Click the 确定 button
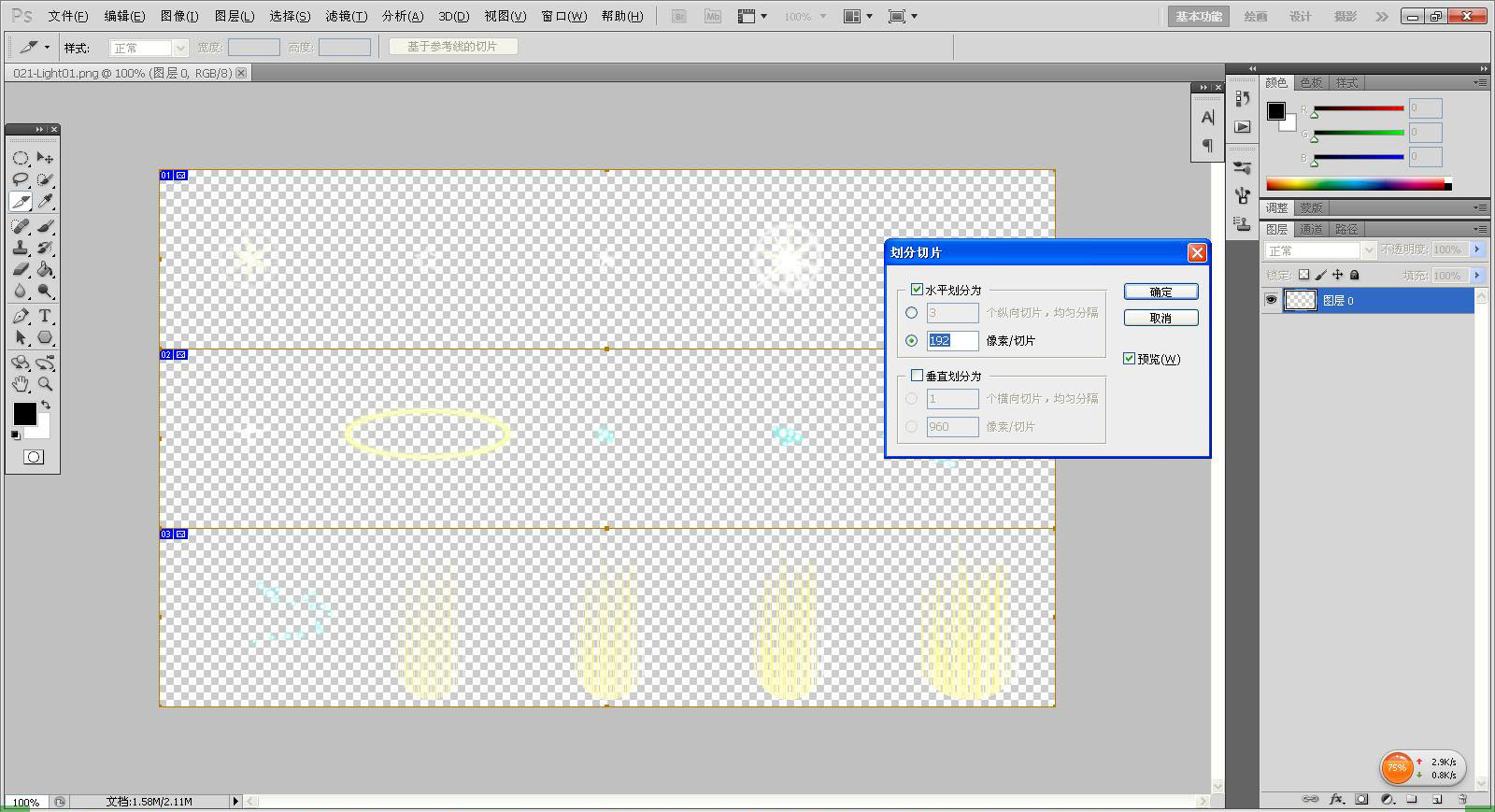This screenshot has width=1495, height=812. tap(1160, 292)
